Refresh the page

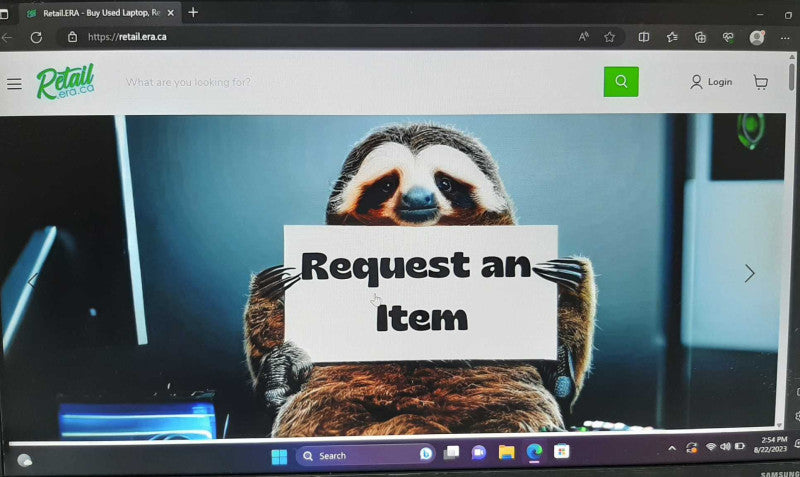click(x=36, y=37)
